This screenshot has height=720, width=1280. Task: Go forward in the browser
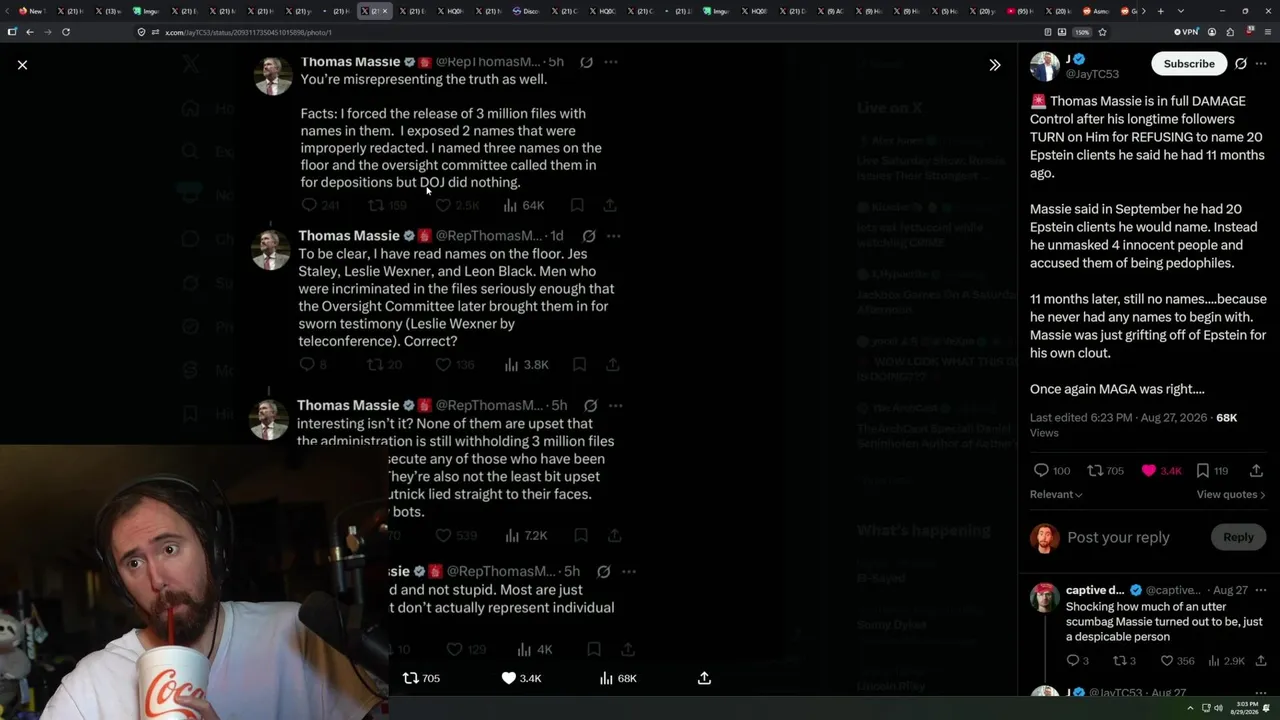coord(47,32)
